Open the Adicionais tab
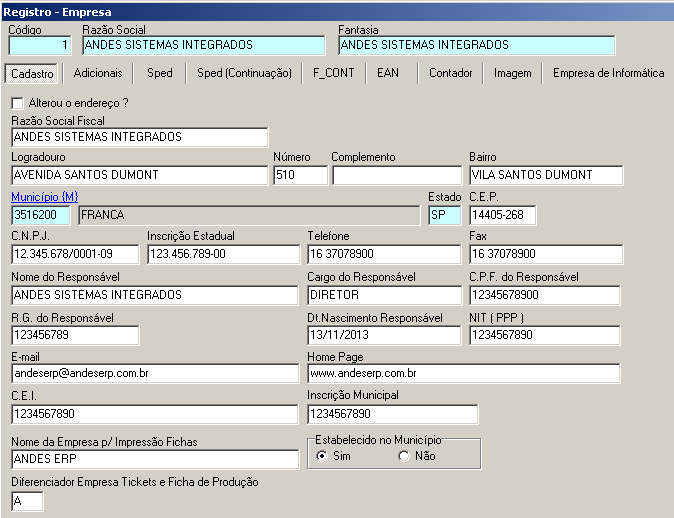This screenshot has width=674, height=518. coord(98,73)
